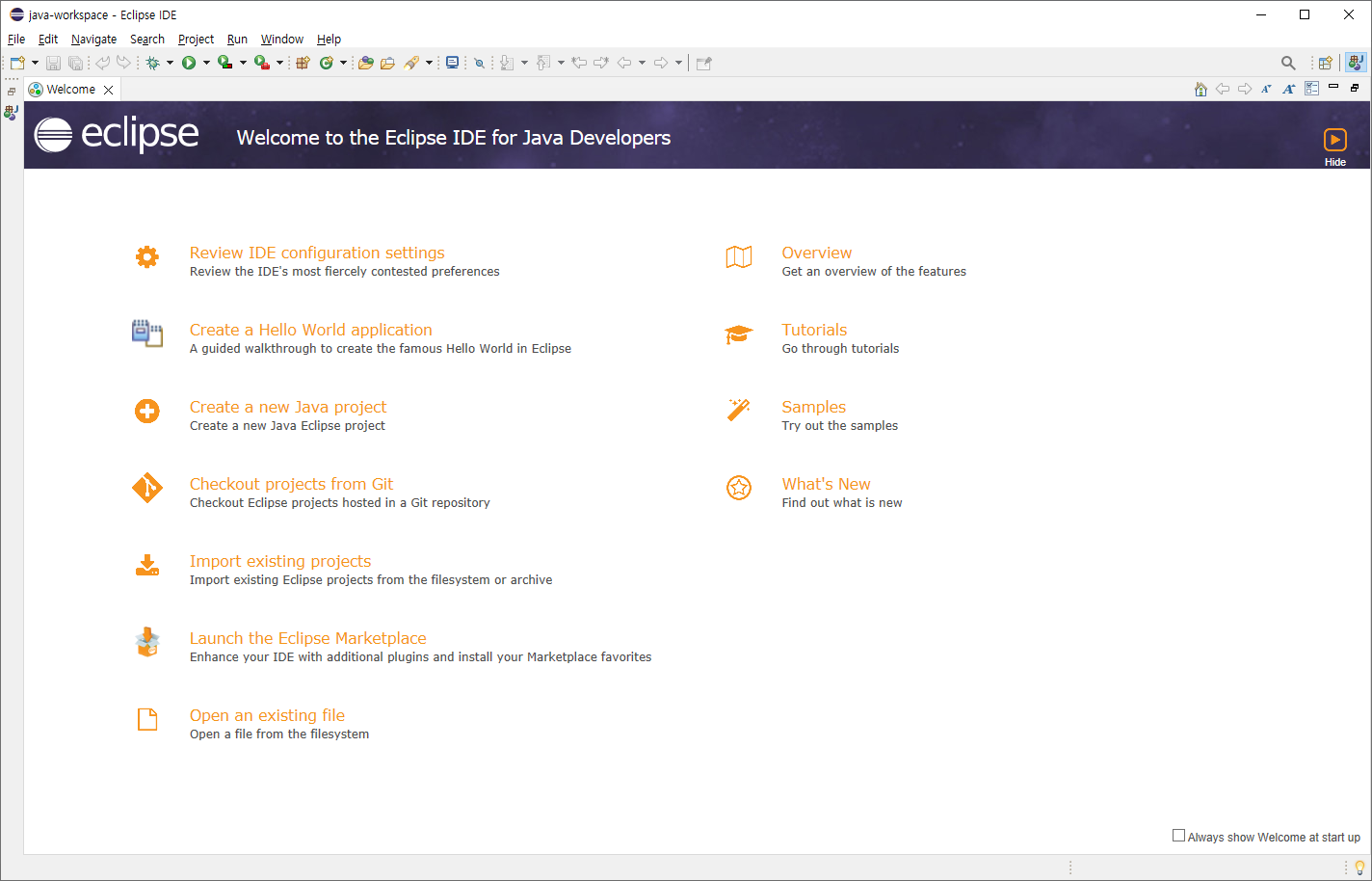The image size is (1372, 881).
Task: Select the Java perspective button
Action: coord(1356,63)
